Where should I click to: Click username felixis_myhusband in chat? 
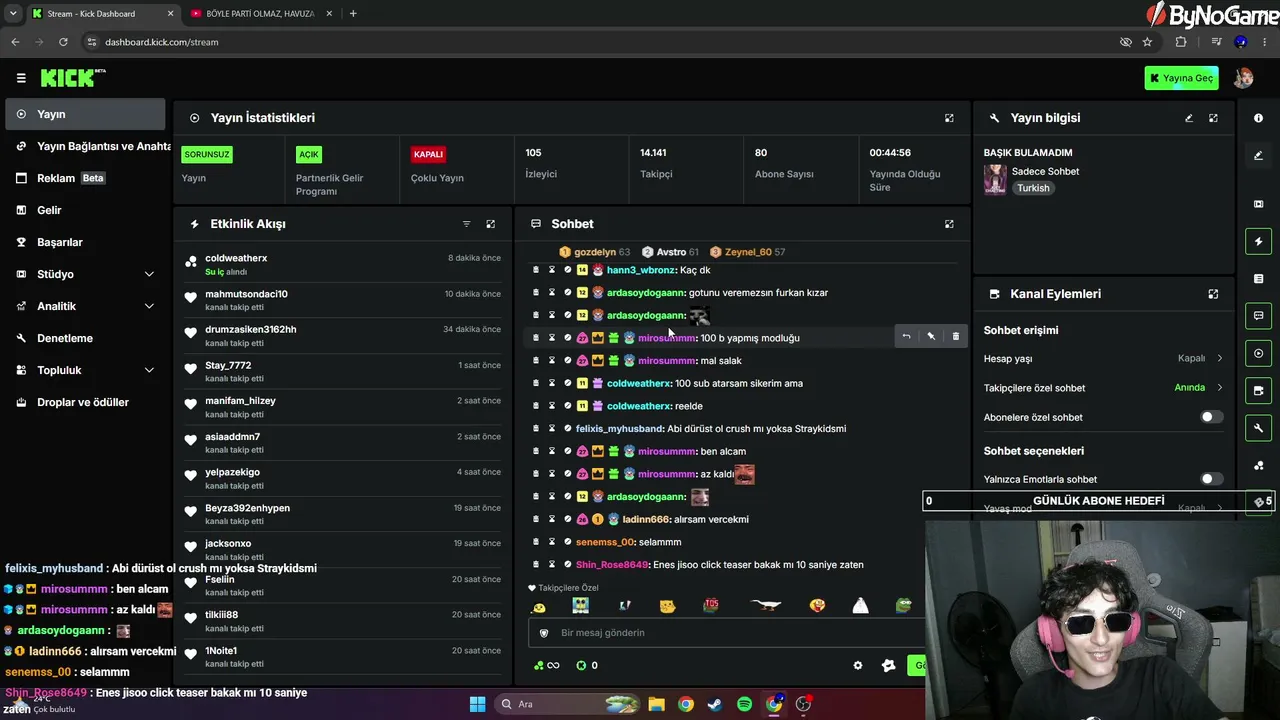click(620, 429)
